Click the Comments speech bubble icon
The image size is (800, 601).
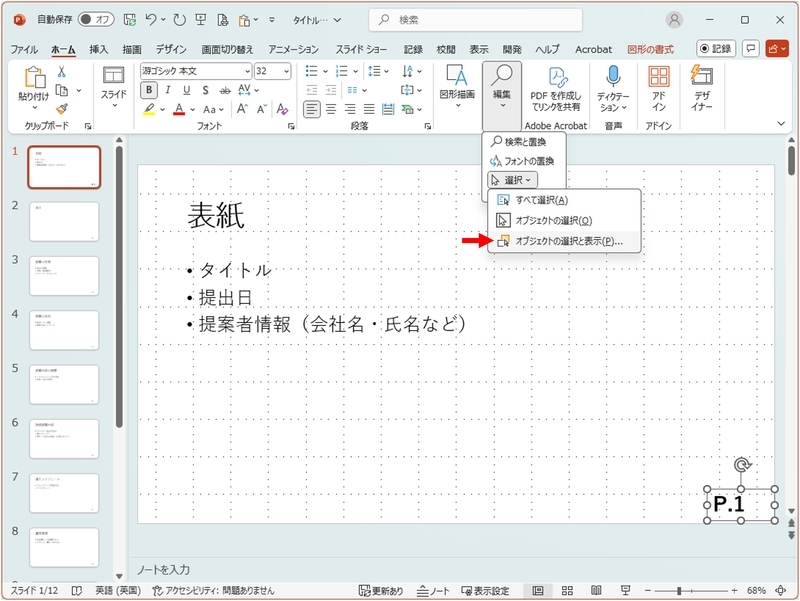point(751,48)
